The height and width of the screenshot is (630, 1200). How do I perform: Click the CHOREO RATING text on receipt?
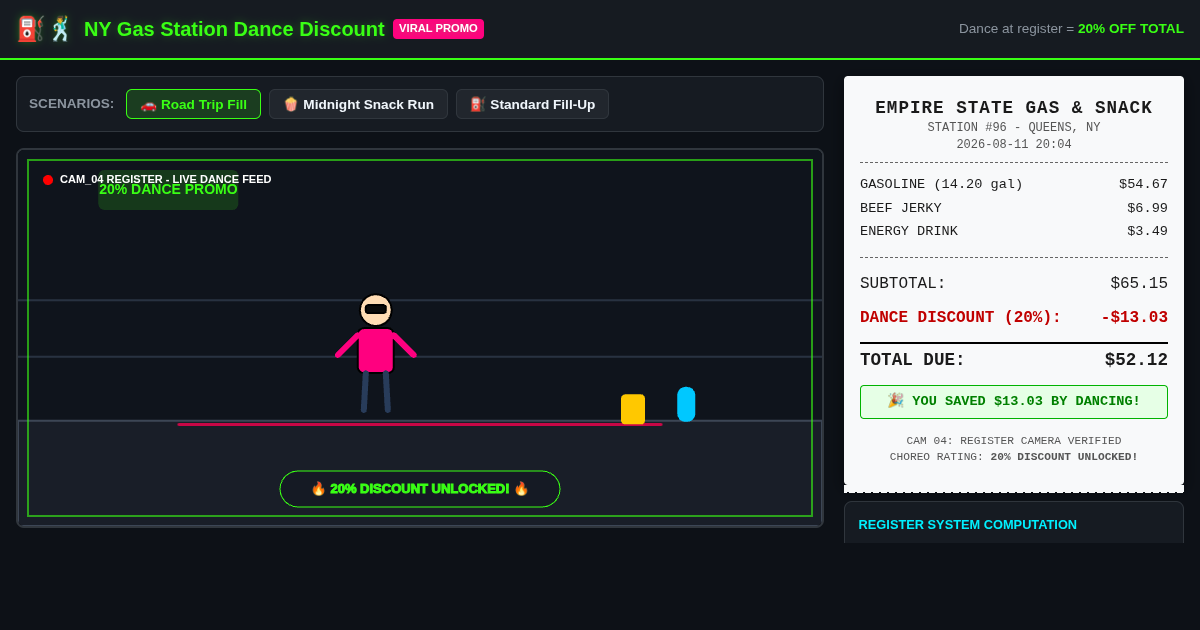coord(1014,457)
